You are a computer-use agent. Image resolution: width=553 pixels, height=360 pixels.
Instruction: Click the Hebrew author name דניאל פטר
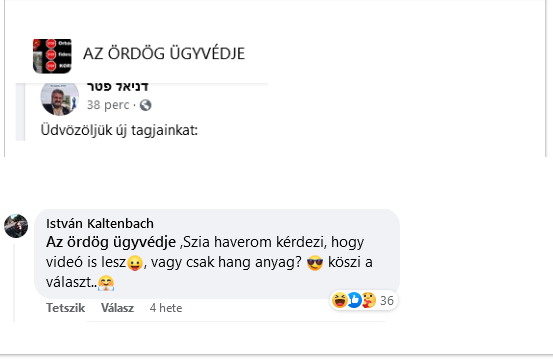[x=117, y=87]
